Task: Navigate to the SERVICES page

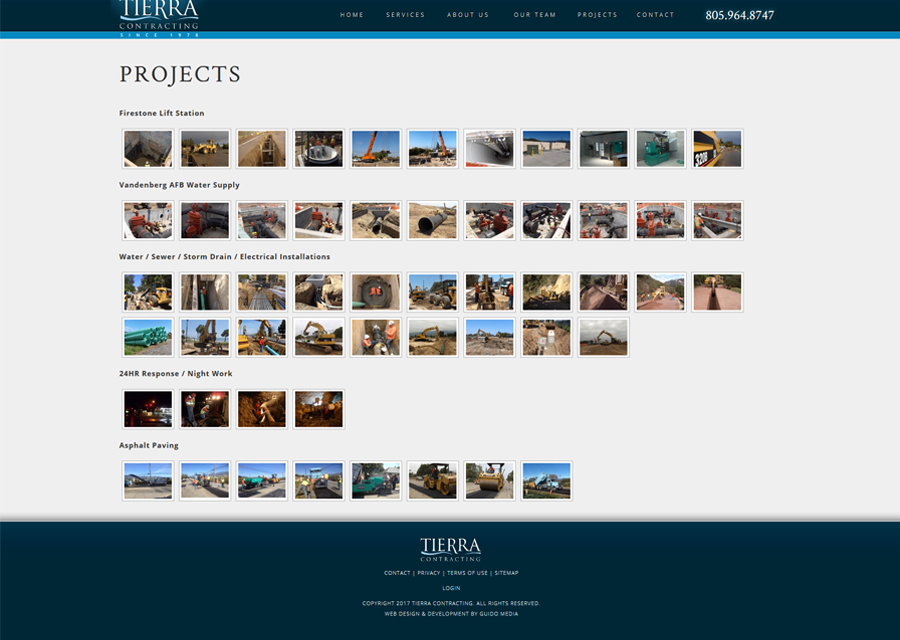Action: click(406, 14)
